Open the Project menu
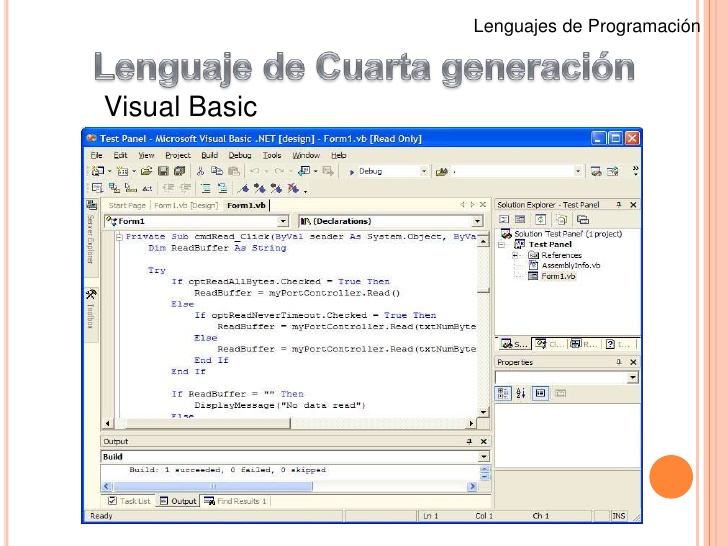This screenshot has width=728, height=546. 178,156
